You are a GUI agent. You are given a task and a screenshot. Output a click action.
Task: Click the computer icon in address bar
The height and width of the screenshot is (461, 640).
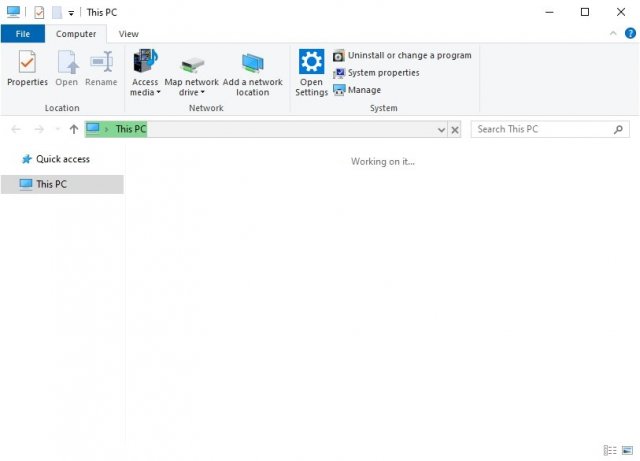[93, 129]
